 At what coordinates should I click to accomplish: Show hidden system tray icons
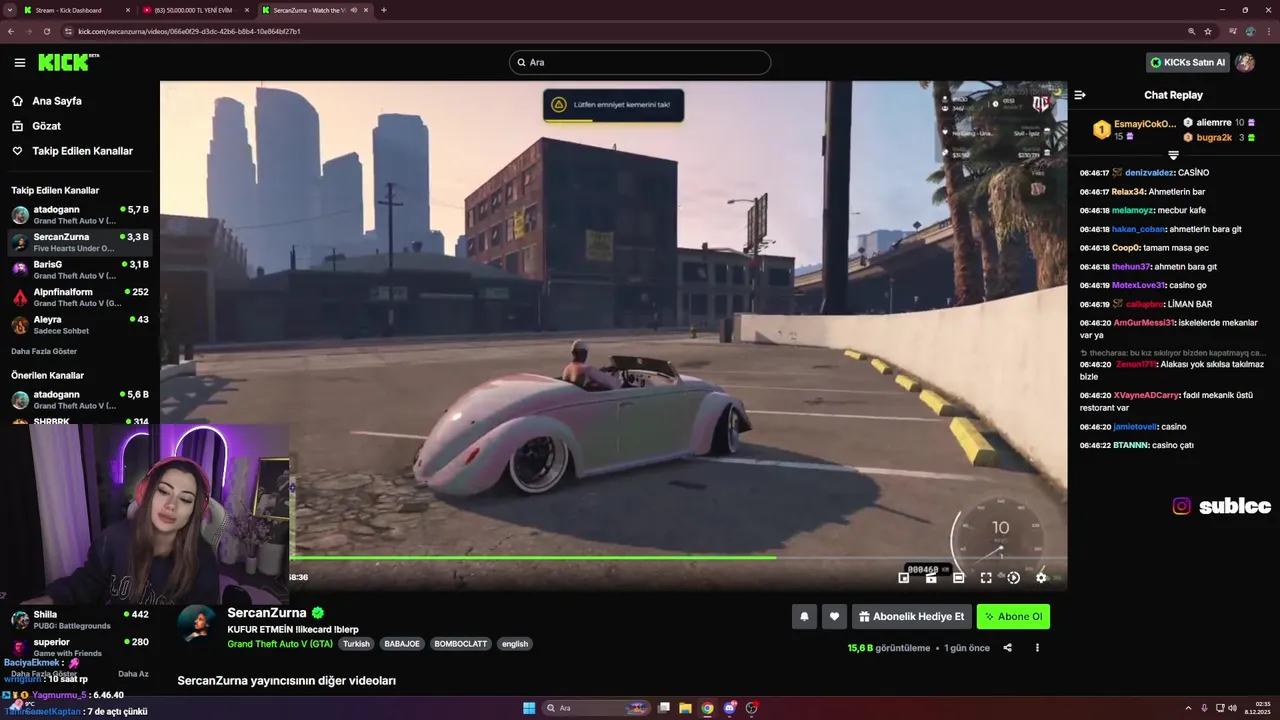[1188, 708]
